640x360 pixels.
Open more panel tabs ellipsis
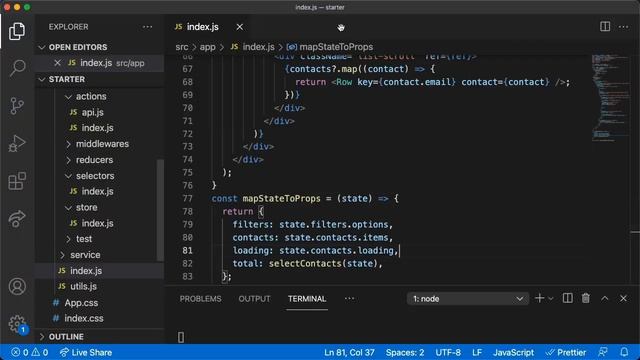349,299
